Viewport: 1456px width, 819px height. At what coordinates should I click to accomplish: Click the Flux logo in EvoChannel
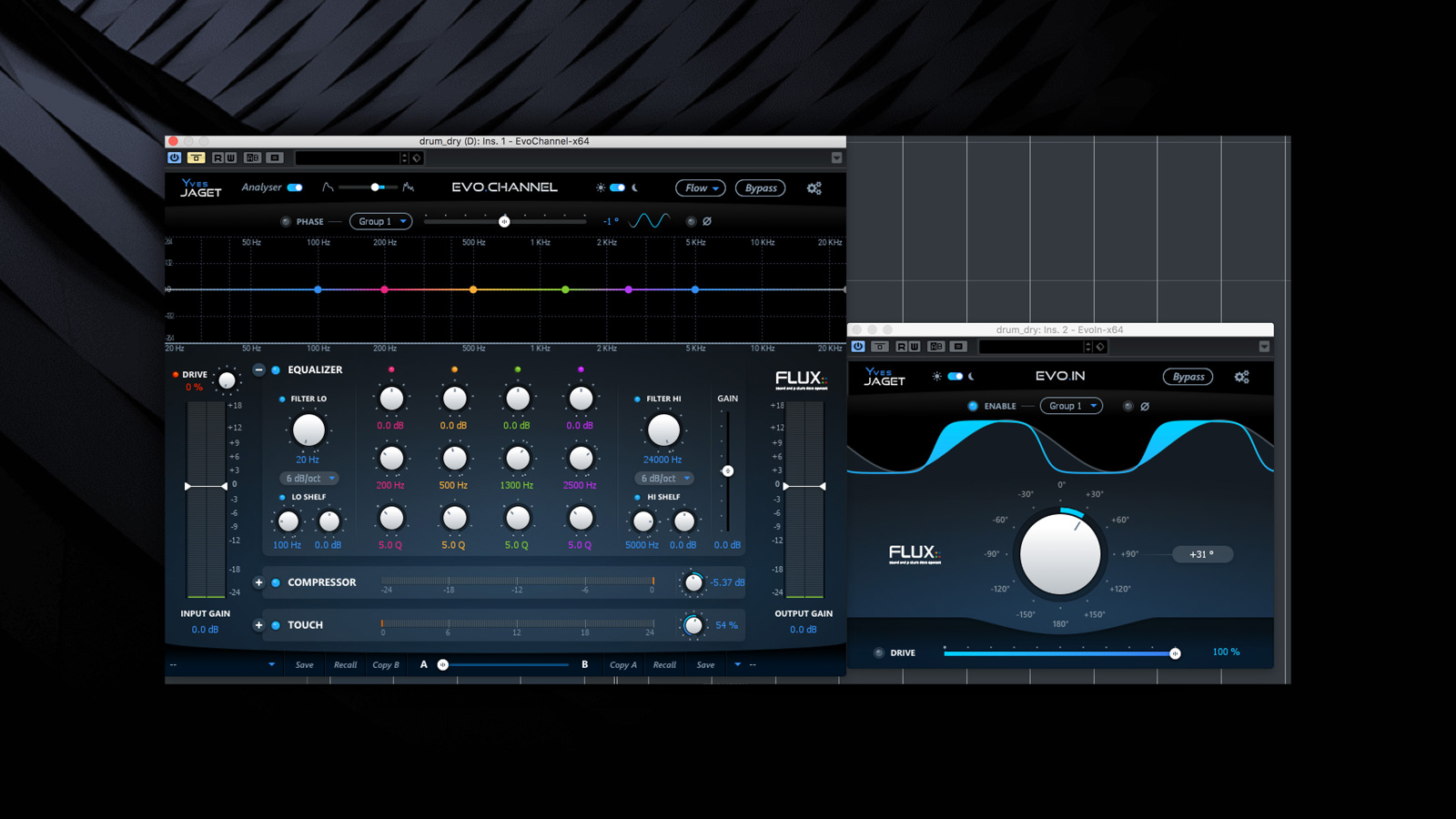(x=801, y=379)
